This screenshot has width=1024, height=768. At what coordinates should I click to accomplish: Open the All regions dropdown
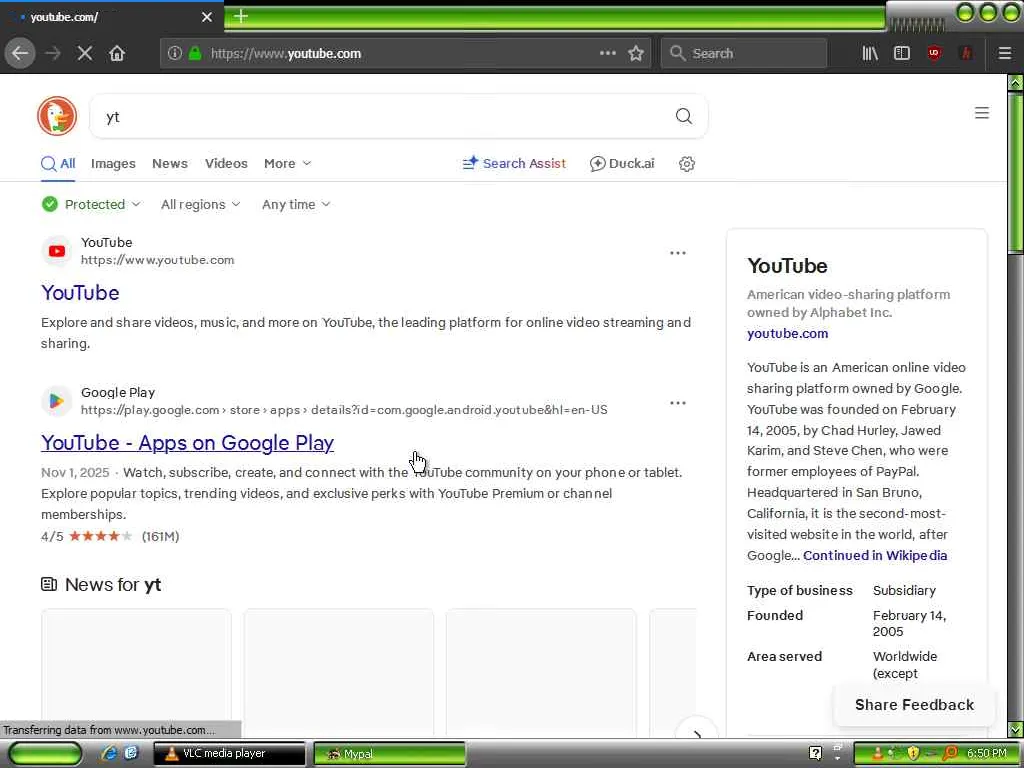tap(200, 204)
